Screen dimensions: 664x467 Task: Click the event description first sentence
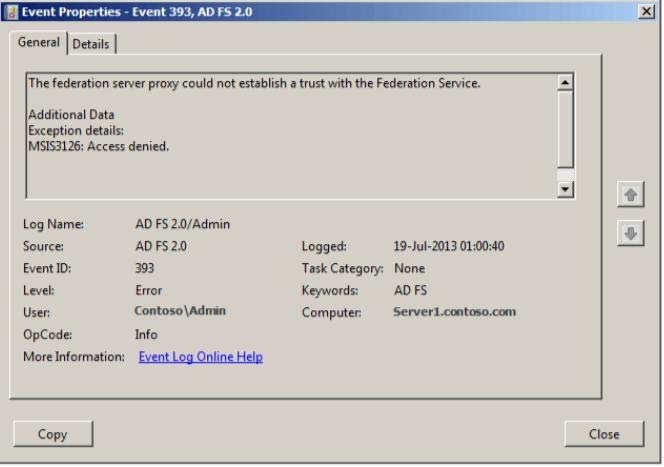pyautogui.click(x=255, y=83)
